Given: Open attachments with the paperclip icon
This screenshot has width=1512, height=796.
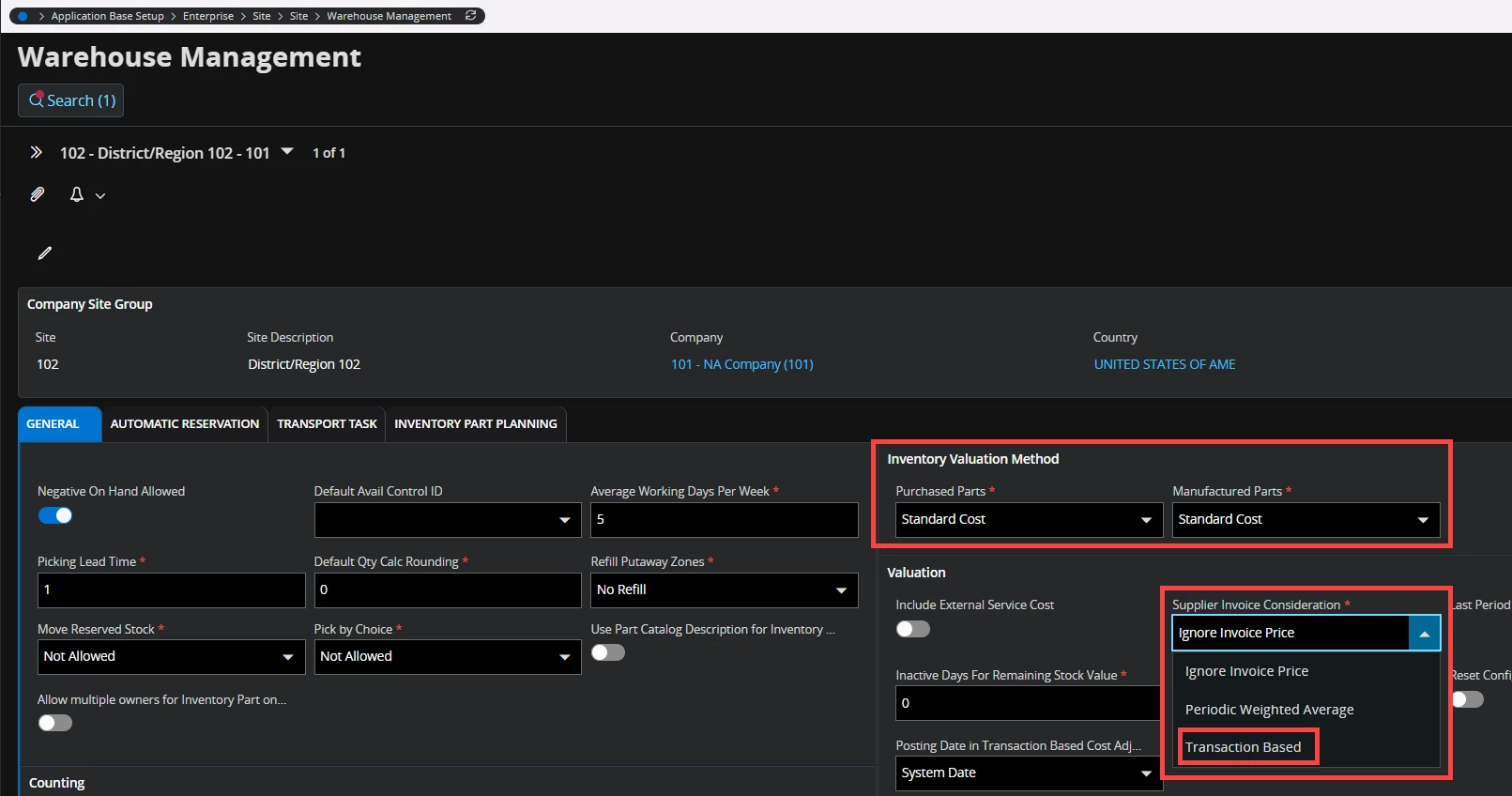Looking at the screenshot, I should coord(38,194).
